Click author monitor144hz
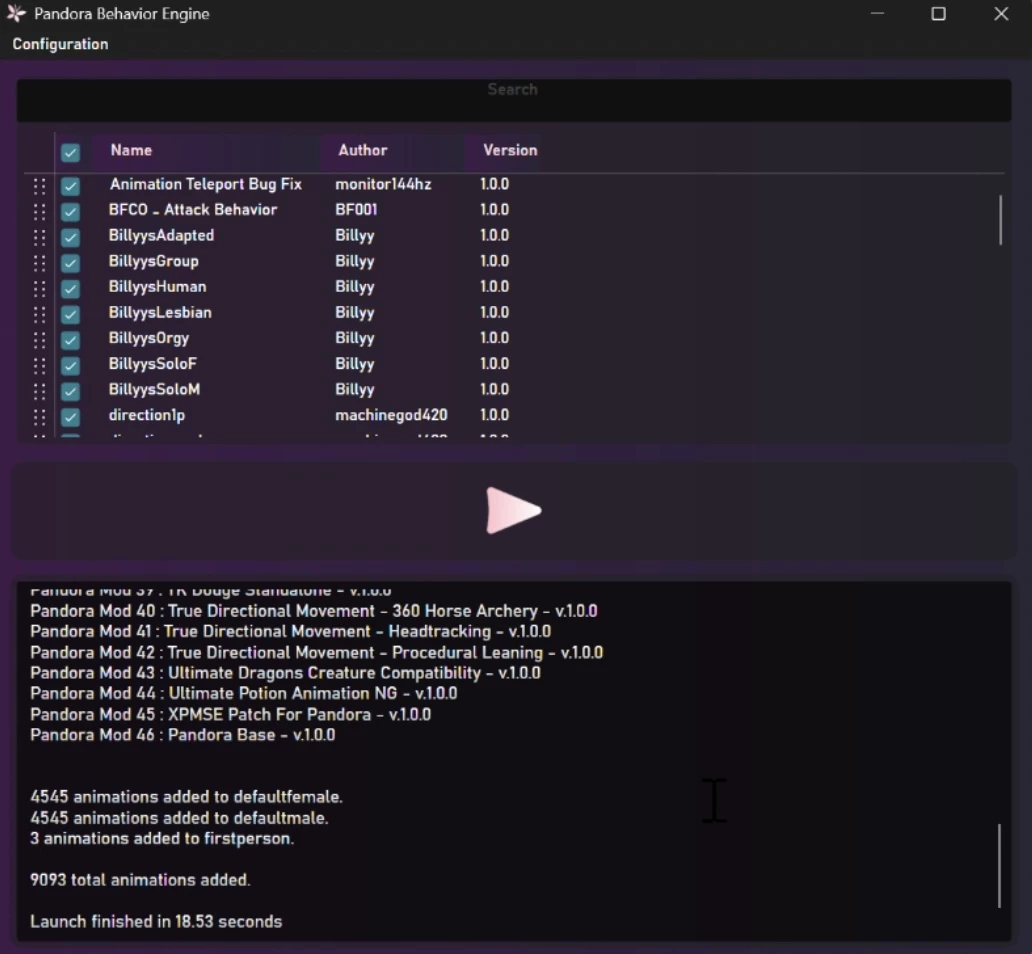 click(383, 184)
